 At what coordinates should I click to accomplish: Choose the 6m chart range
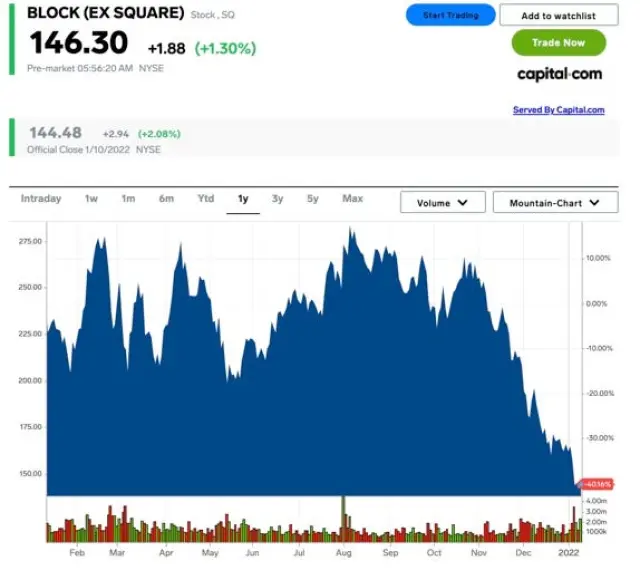click(166, 199)
